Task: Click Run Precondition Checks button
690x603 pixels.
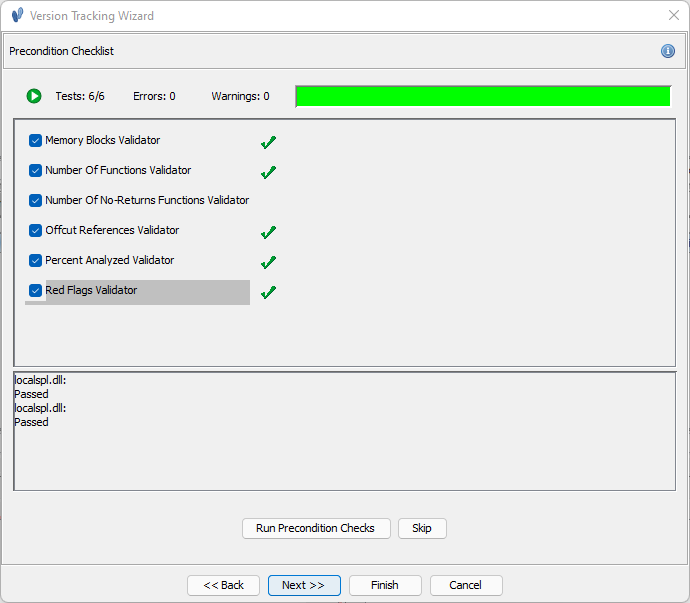Action: [316, 528]
